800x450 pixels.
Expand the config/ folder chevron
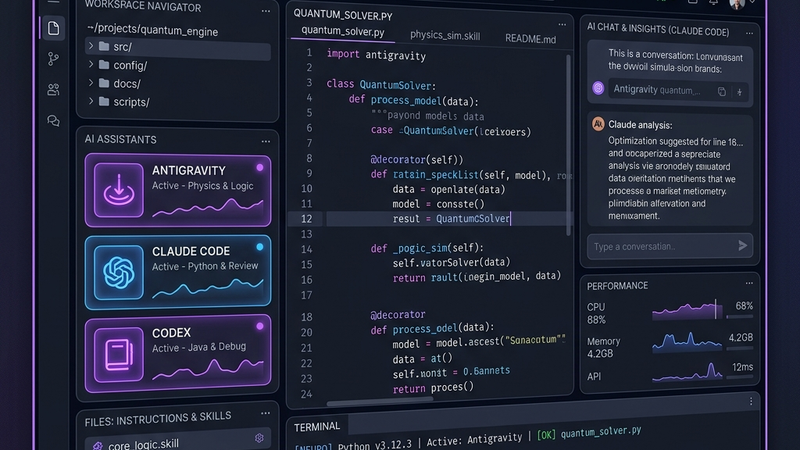[91, 64]
